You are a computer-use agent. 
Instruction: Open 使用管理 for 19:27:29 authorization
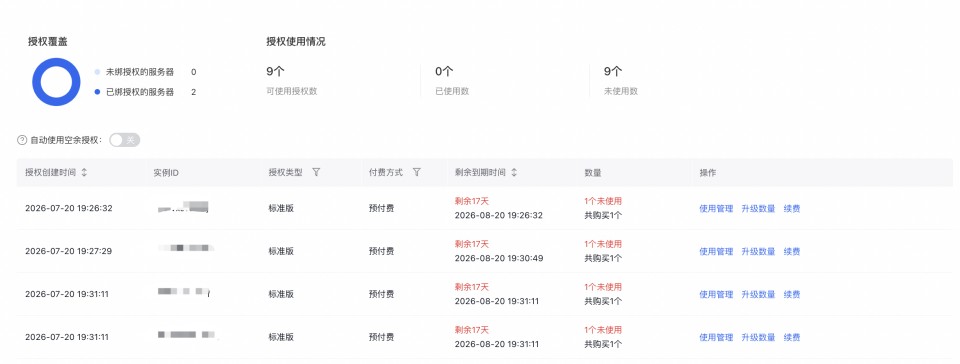[x=716, y=251]
